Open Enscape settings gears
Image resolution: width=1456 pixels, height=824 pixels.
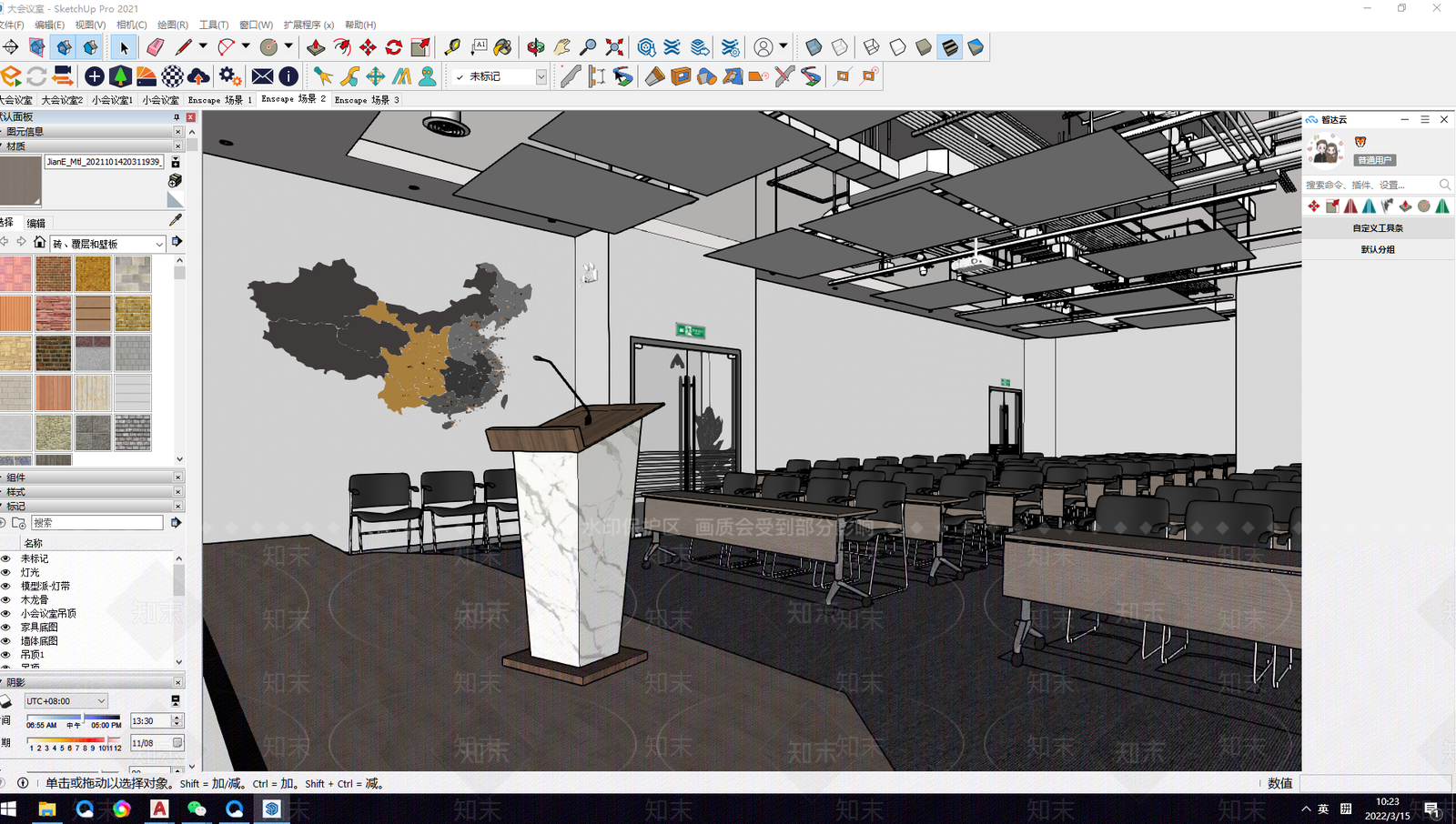[x=230, y=76]
